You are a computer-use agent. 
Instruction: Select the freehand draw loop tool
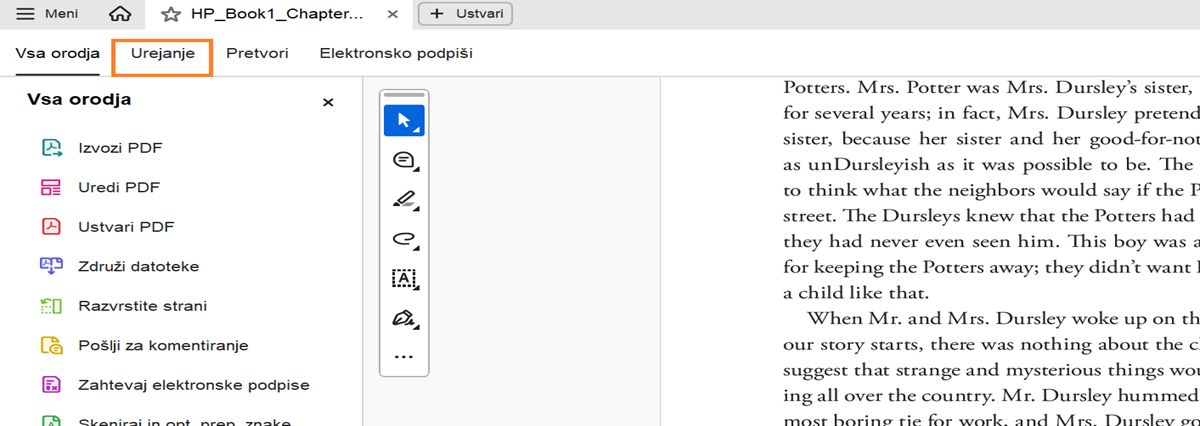tap(404, 238)
